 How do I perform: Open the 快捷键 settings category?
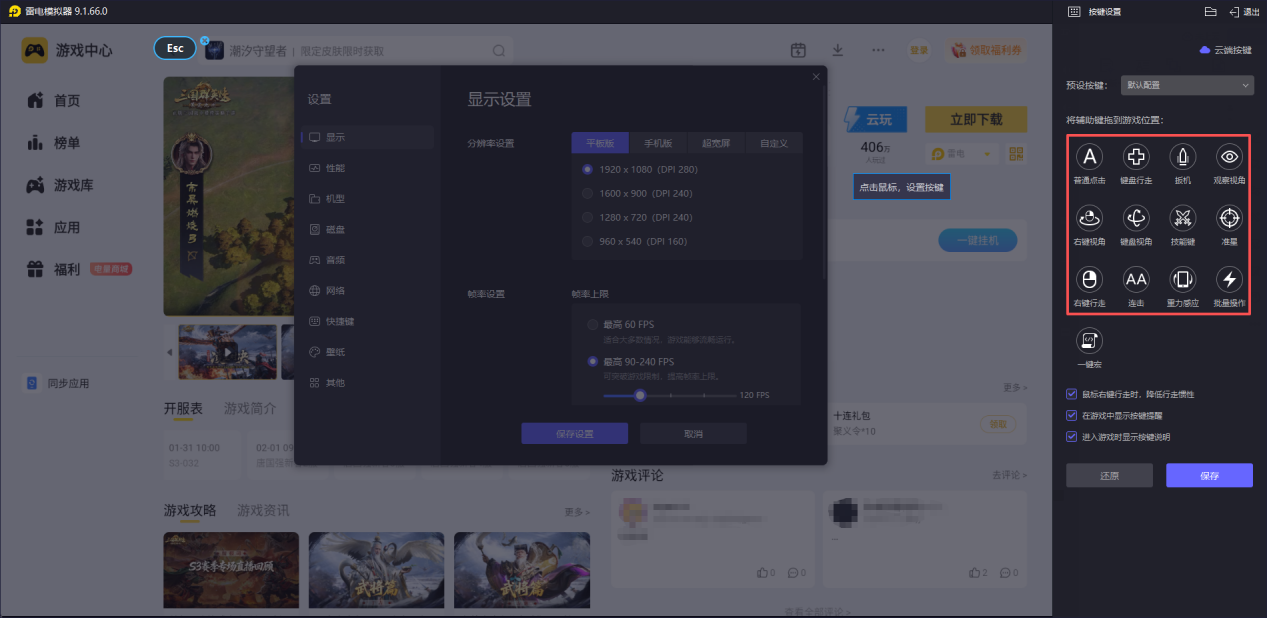pos(367,321)
